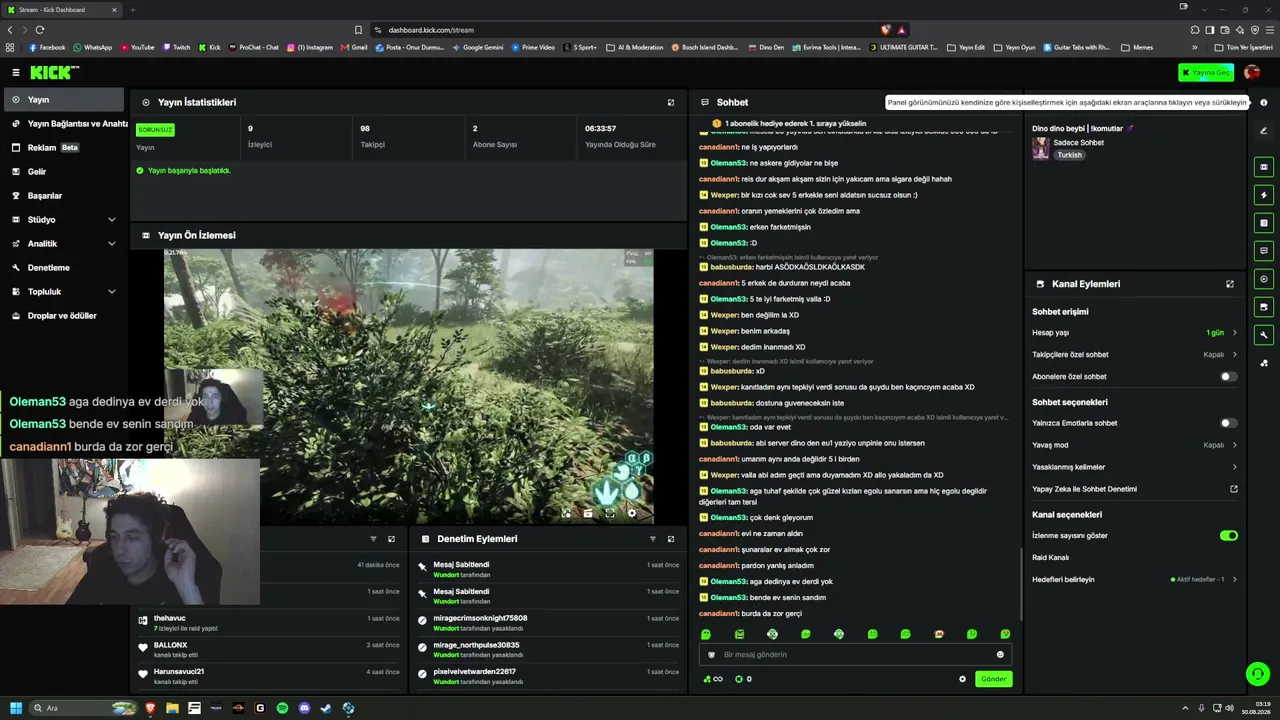The width and height of the screenshot is (1280, 720).
Task: Open the Sadece Sohbet category thumbnail
Action: pos(1041,148)
